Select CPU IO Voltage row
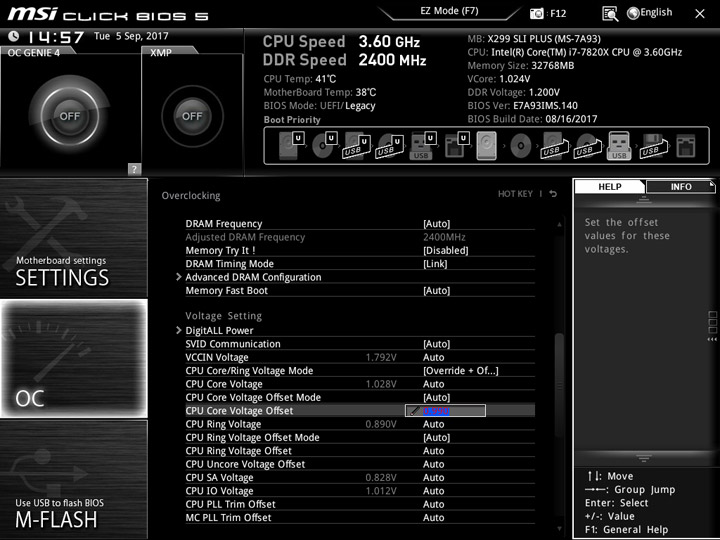This screenshot has height=540, width=720. click(360, 491)
